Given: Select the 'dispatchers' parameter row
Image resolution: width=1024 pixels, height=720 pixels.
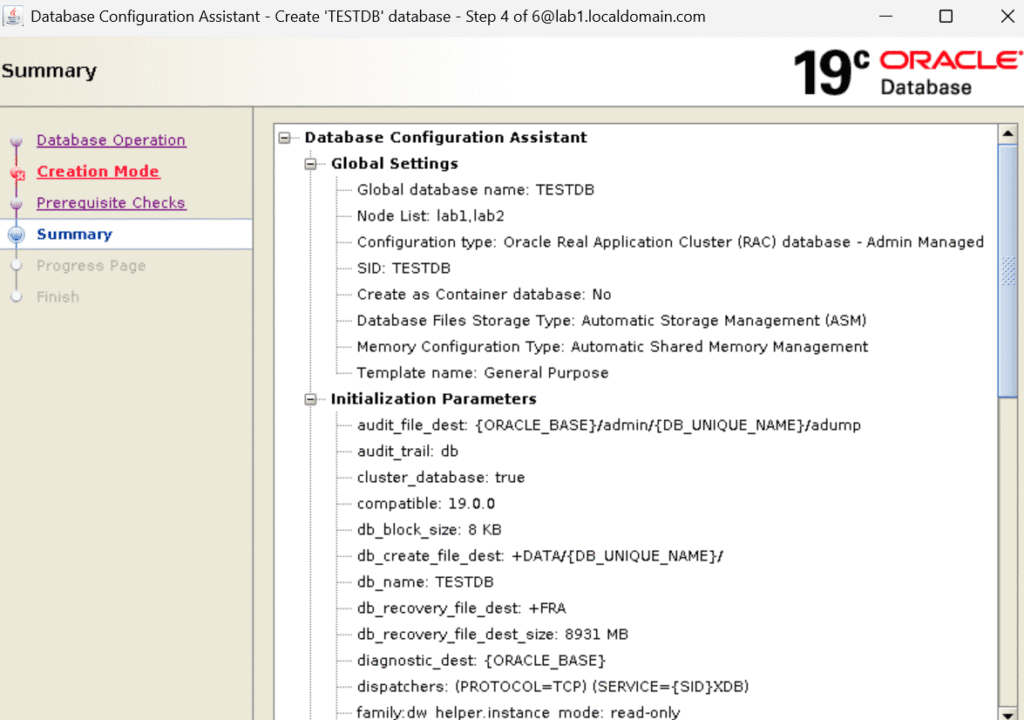Looking at the screenshot, I should click(552, 686).
